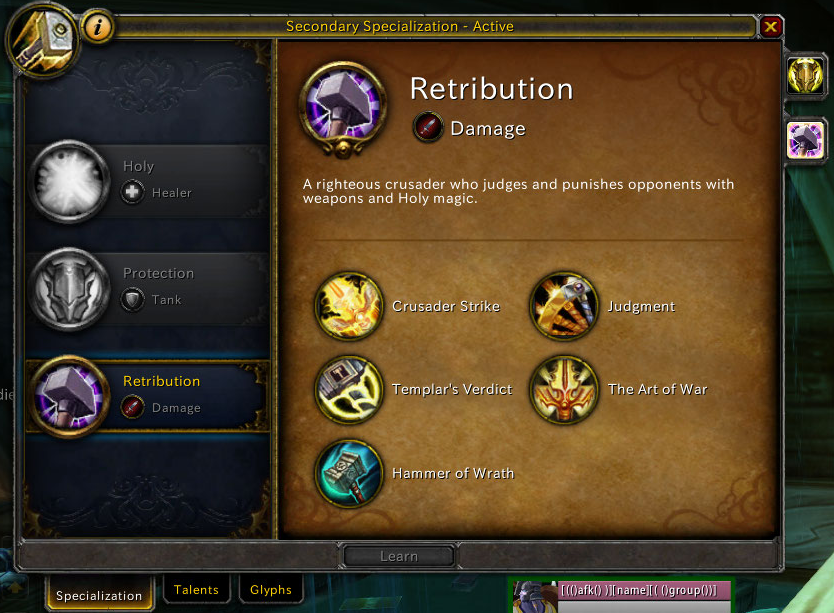Click the Damage role icon beside title
The width and height of the screenshot is (834, 613).
428,128
